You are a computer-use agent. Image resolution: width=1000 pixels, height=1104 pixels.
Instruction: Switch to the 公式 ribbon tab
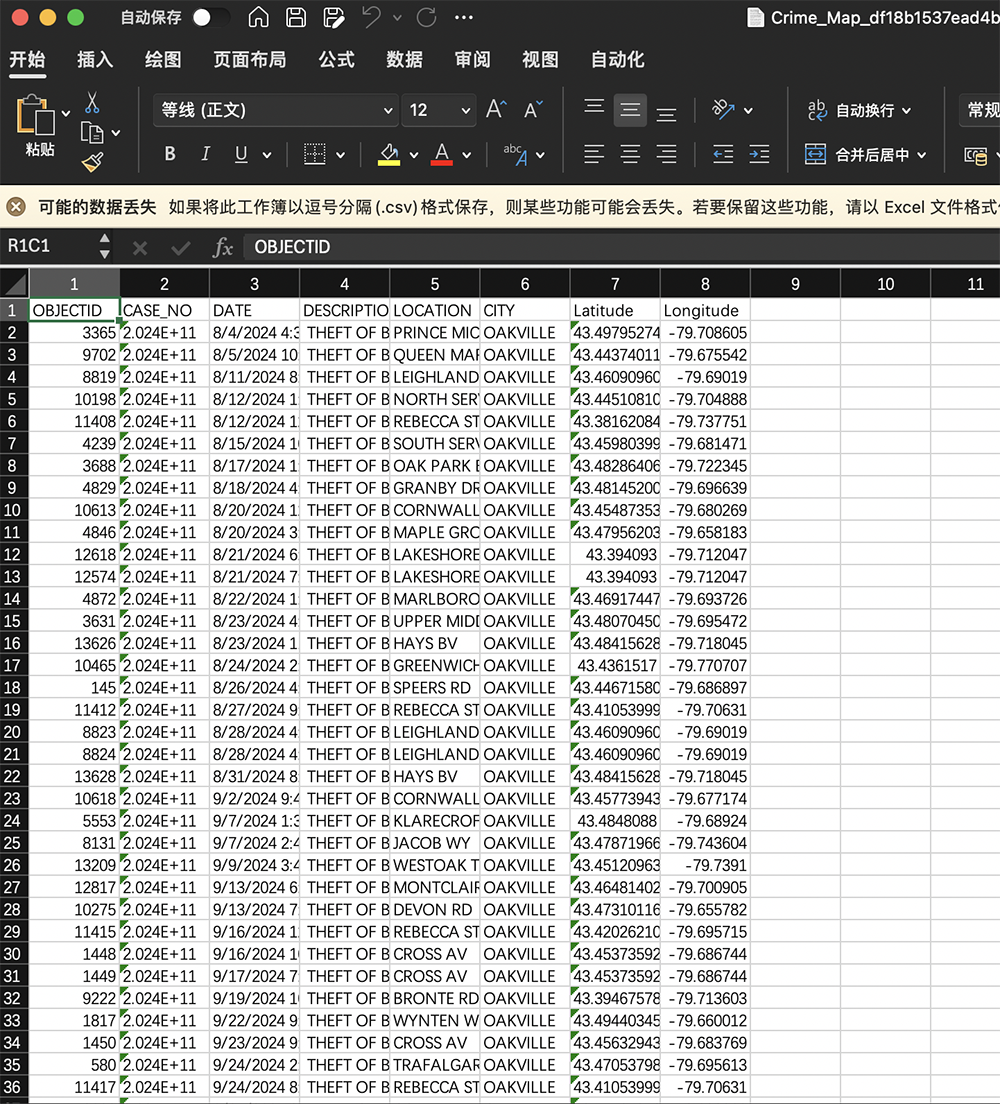click(336, 60)
